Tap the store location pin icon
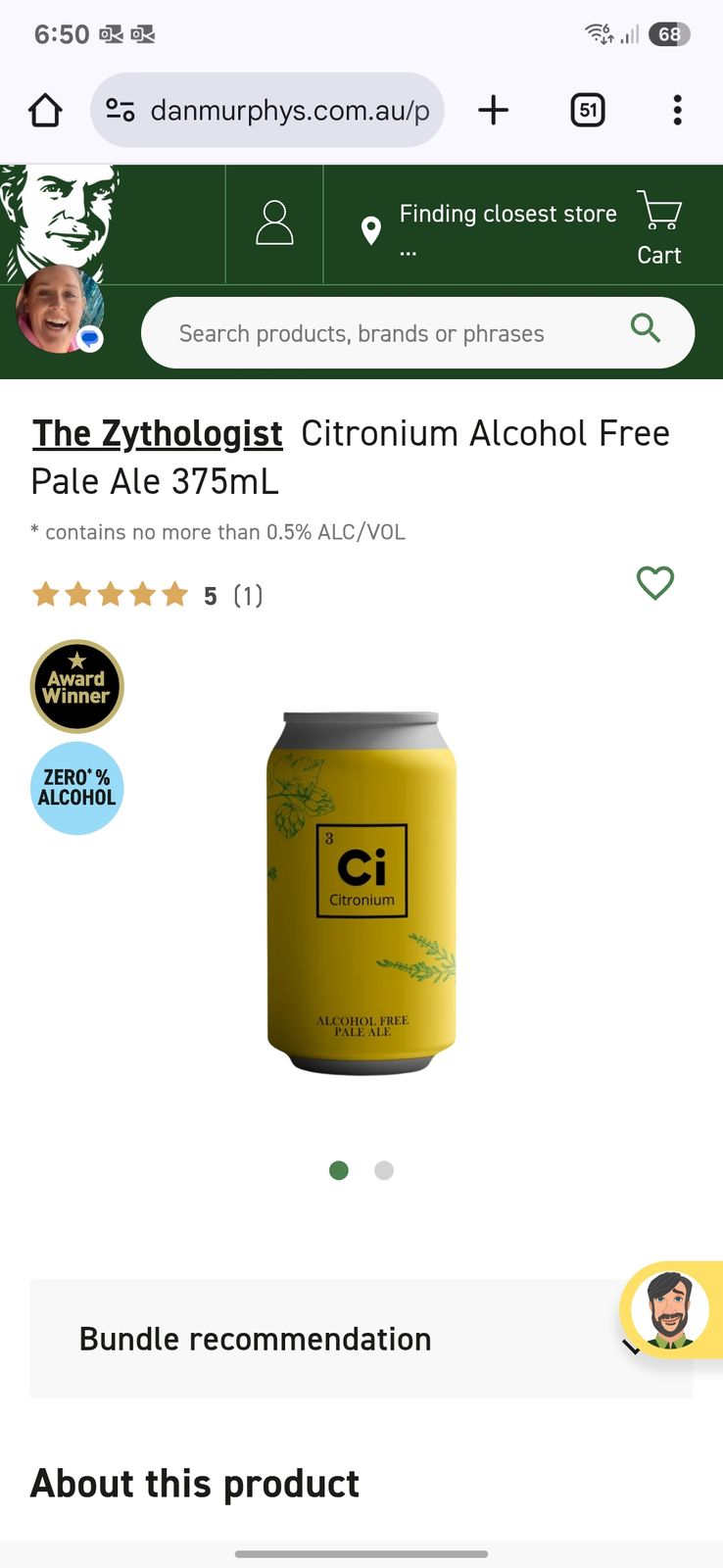The image size is (723, 1568). (x=370, y=231)
